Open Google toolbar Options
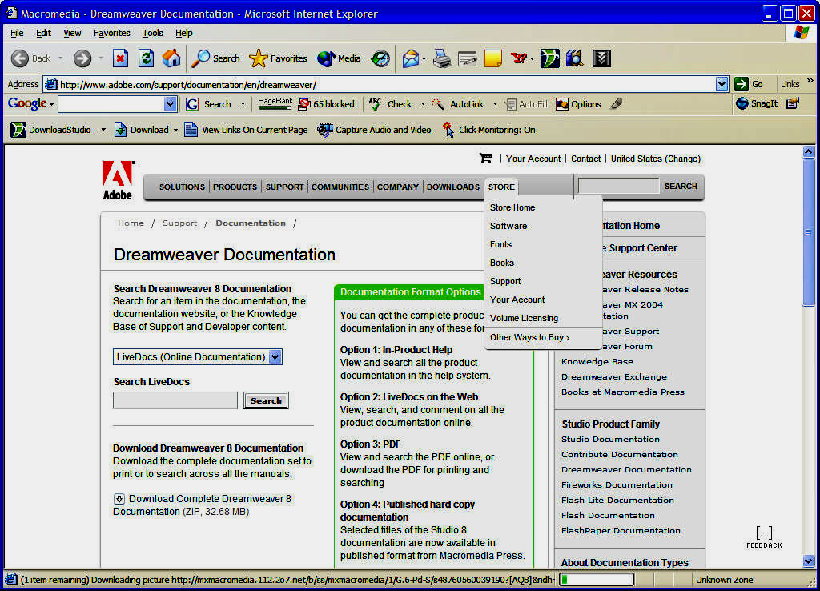The width and height of the screenshot is (820, 591). pos(579,104)
